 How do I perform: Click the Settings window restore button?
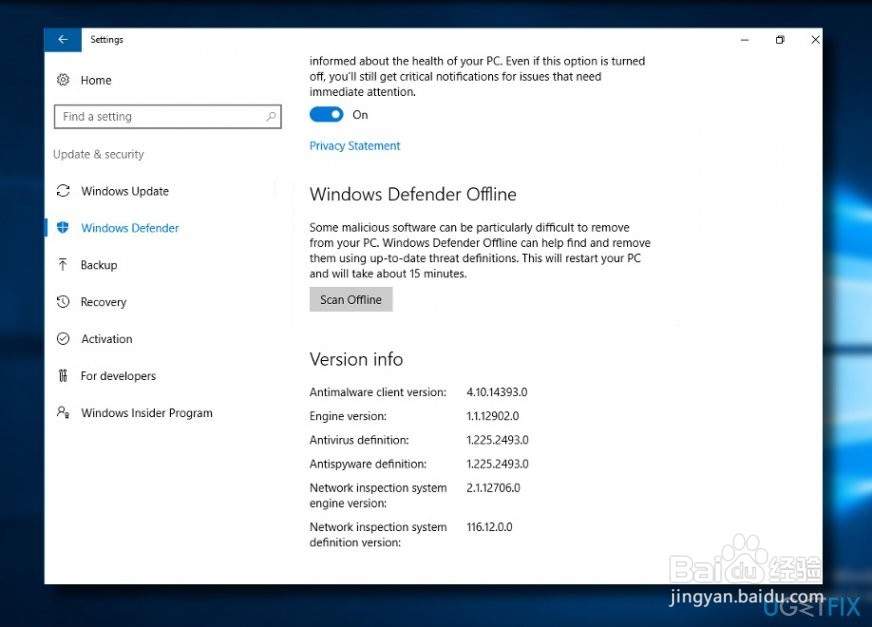[780, 39]
